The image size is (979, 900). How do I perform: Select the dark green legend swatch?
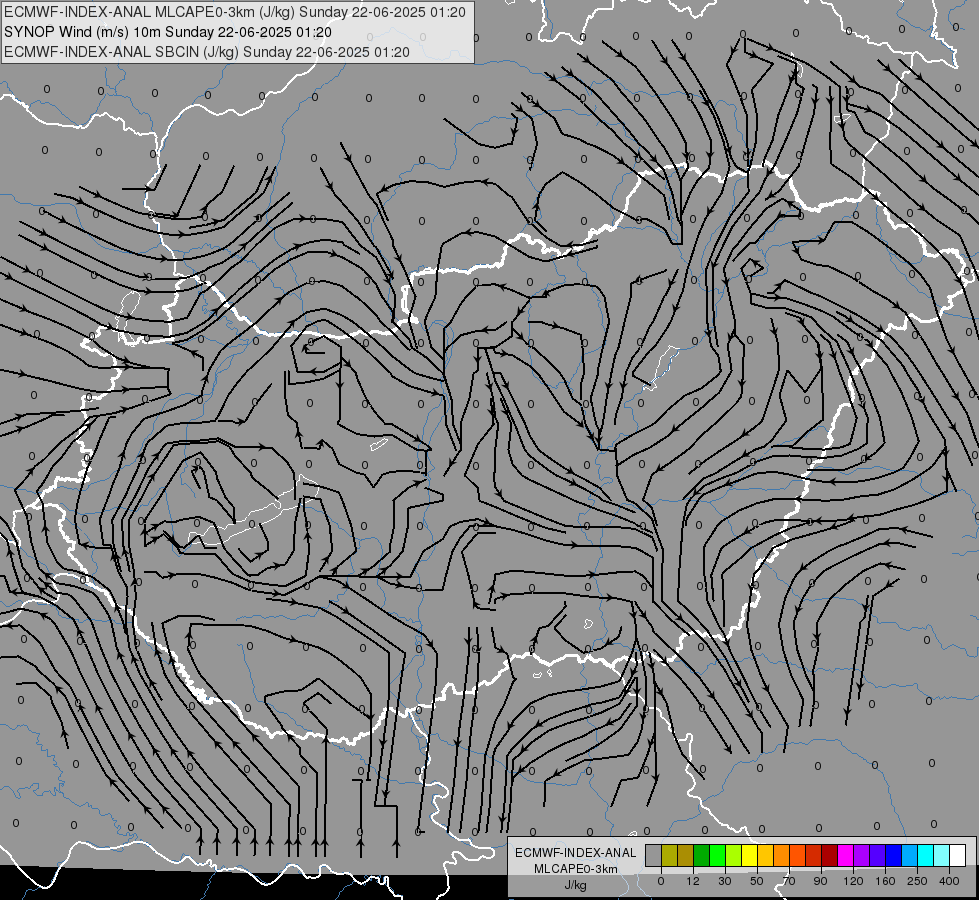tap(702, 855)
